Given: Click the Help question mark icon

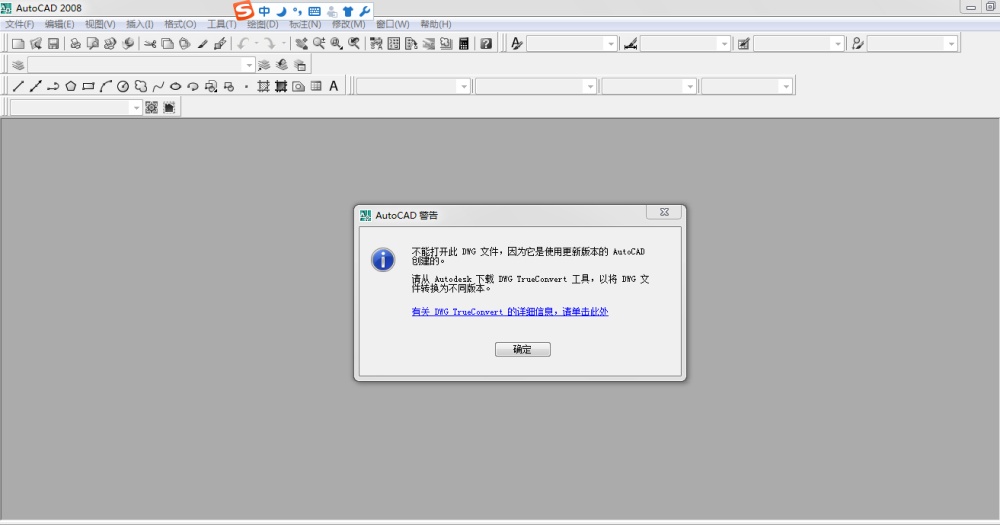Looking at the screenshot, I should 486,44.
